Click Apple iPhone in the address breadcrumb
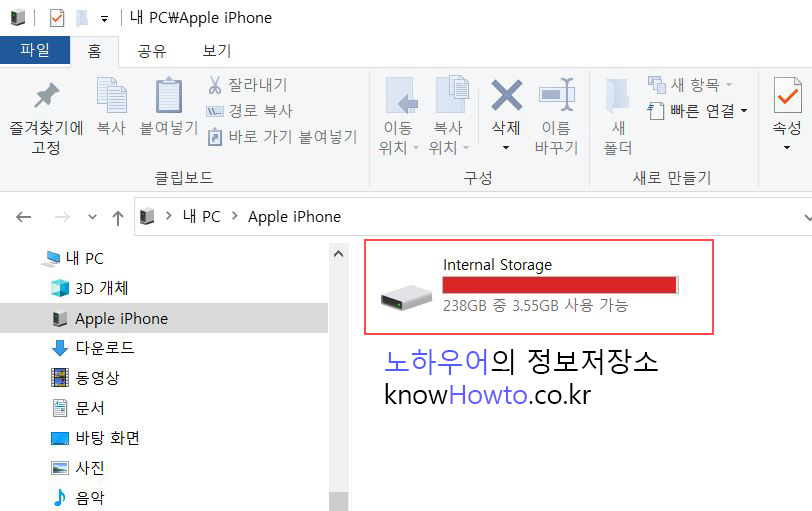The height and width of the screenshot is (511, 812). [294, 216]
